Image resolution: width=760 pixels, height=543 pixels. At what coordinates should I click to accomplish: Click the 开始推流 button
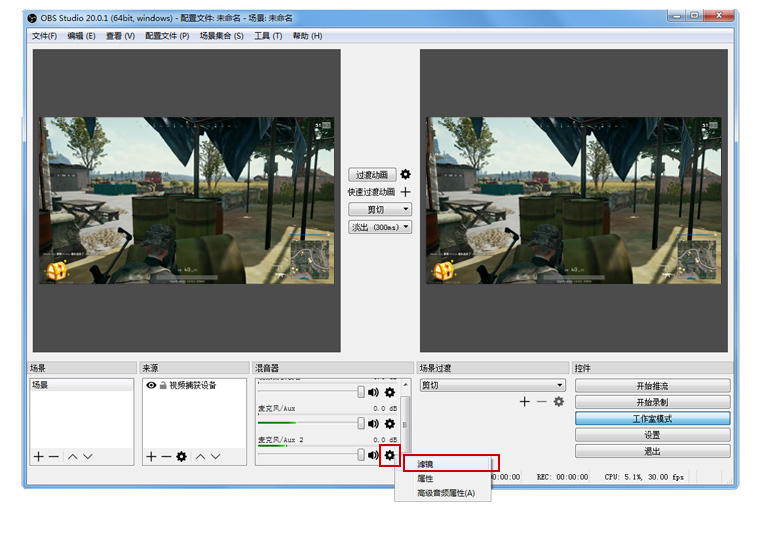(652, 386)
